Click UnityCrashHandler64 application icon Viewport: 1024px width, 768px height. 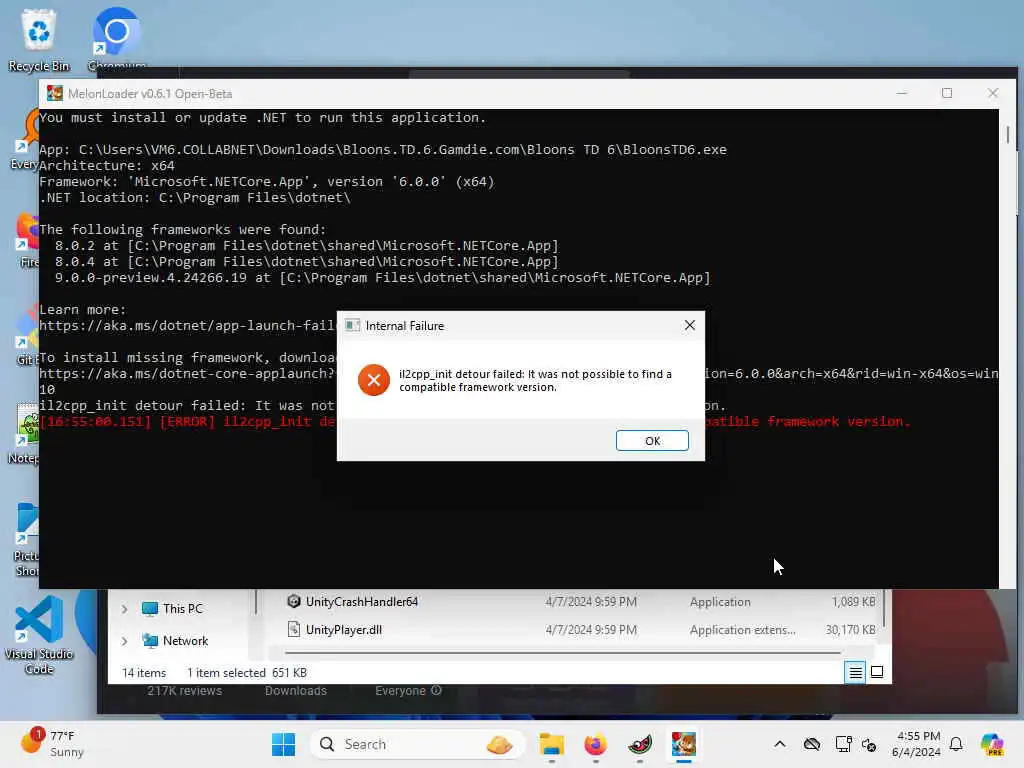(294, 601)
